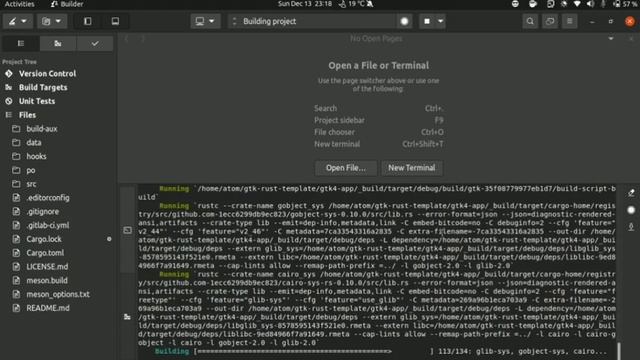Viewport: 640px width, 360px height.
Task: Expand the po folder
Action: pos(31,170)
